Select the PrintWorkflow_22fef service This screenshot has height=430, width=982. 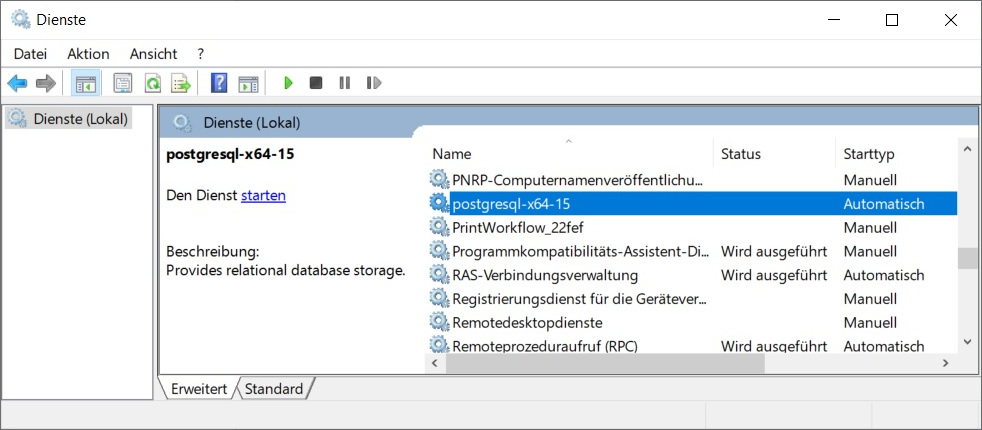[692, 227]
